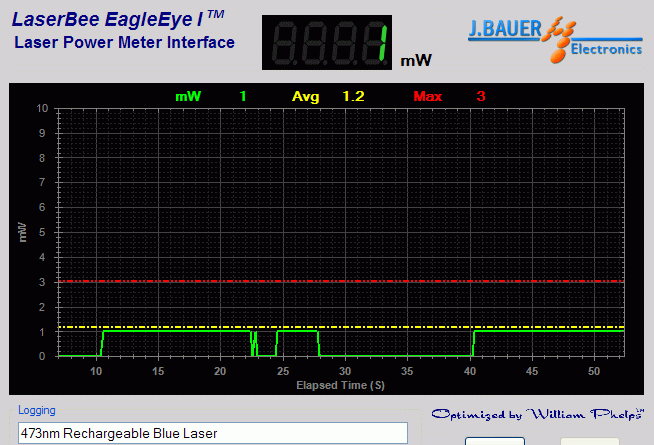This screenshot has height=445, width=654.
Task: Click the LaserBee EagleEye I title
Action: pos(118,19)
